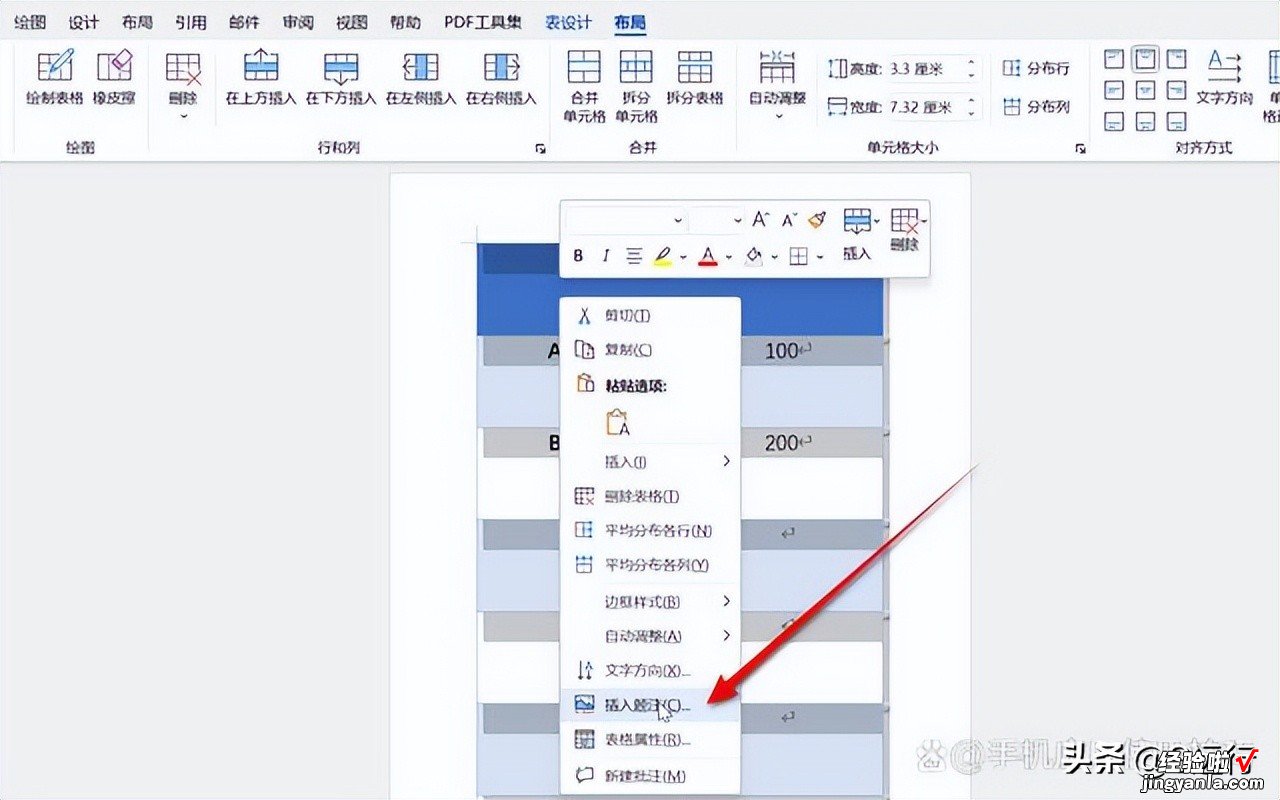Insert a row above (在上方插入)

[x=261, y=78]
